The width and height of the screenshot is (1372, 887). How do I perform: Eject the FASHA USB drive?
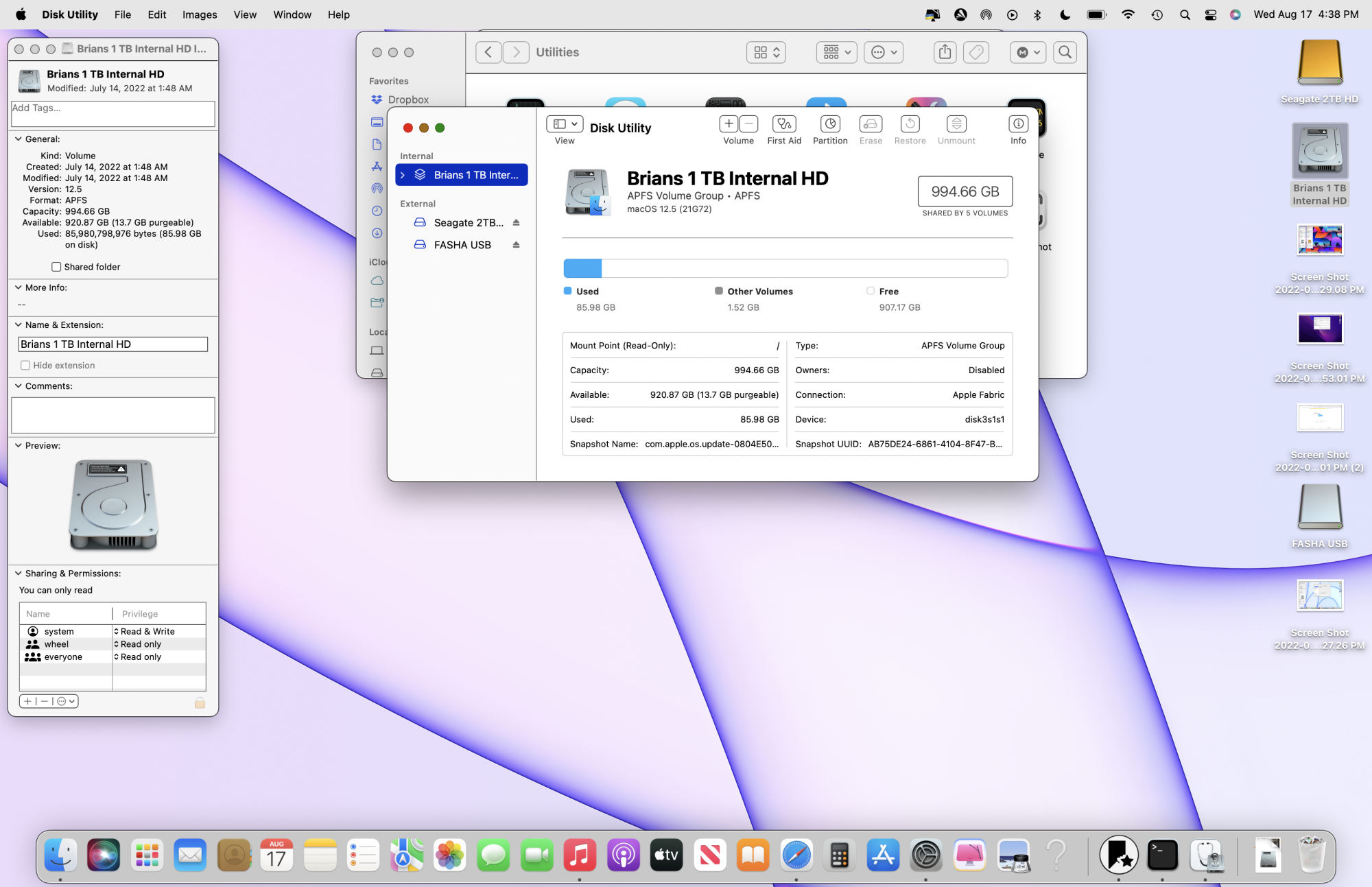click(516, 245)
